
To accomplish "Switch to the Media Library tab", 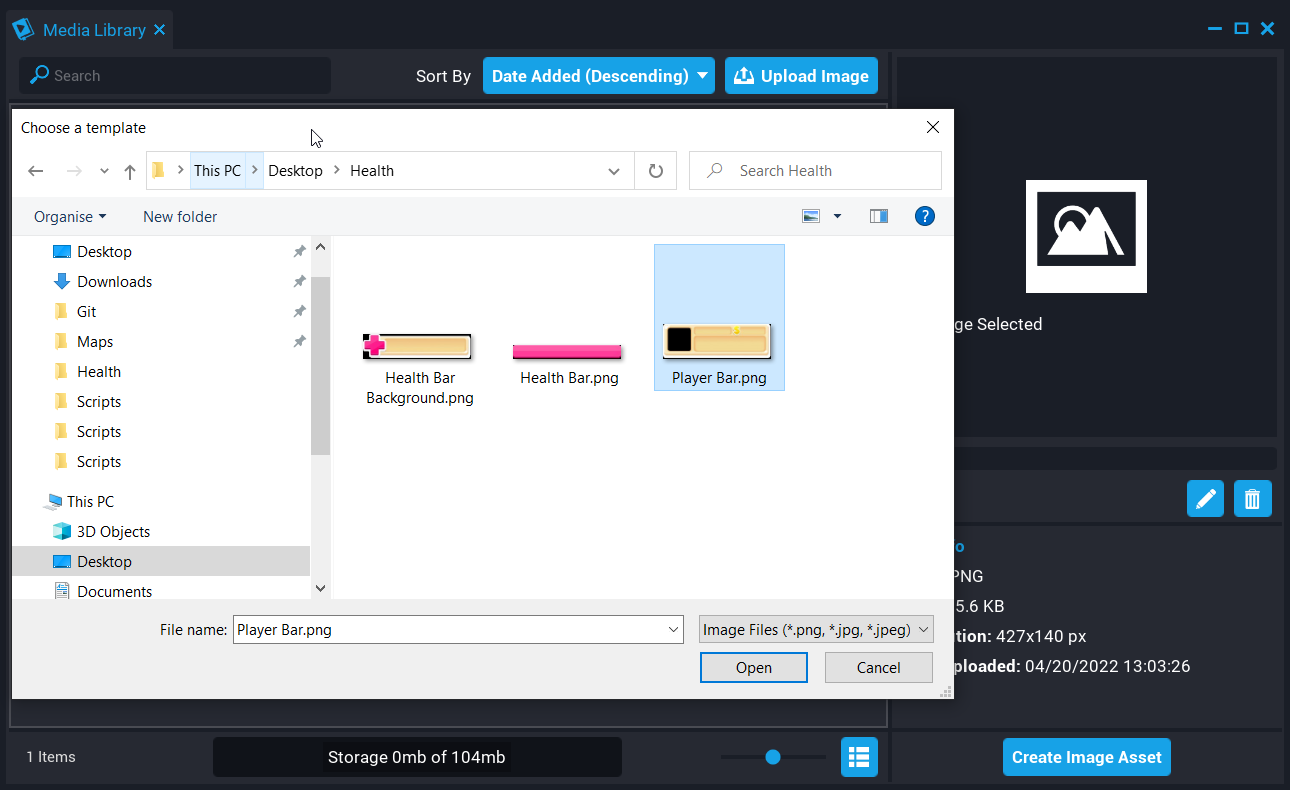I will click(93, 30).
